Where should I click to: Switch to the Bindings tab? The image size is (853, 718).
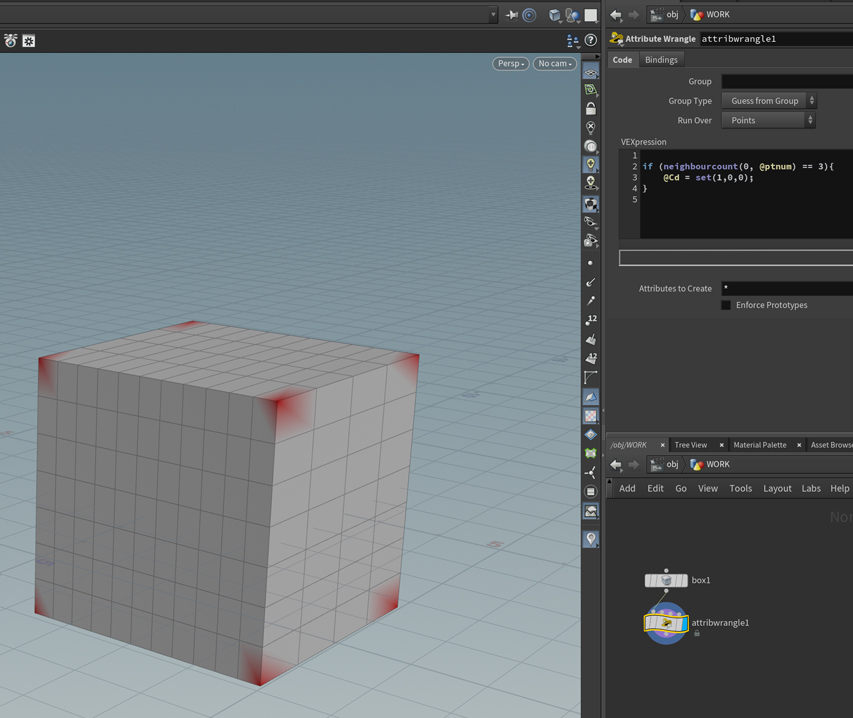[661, 60]
